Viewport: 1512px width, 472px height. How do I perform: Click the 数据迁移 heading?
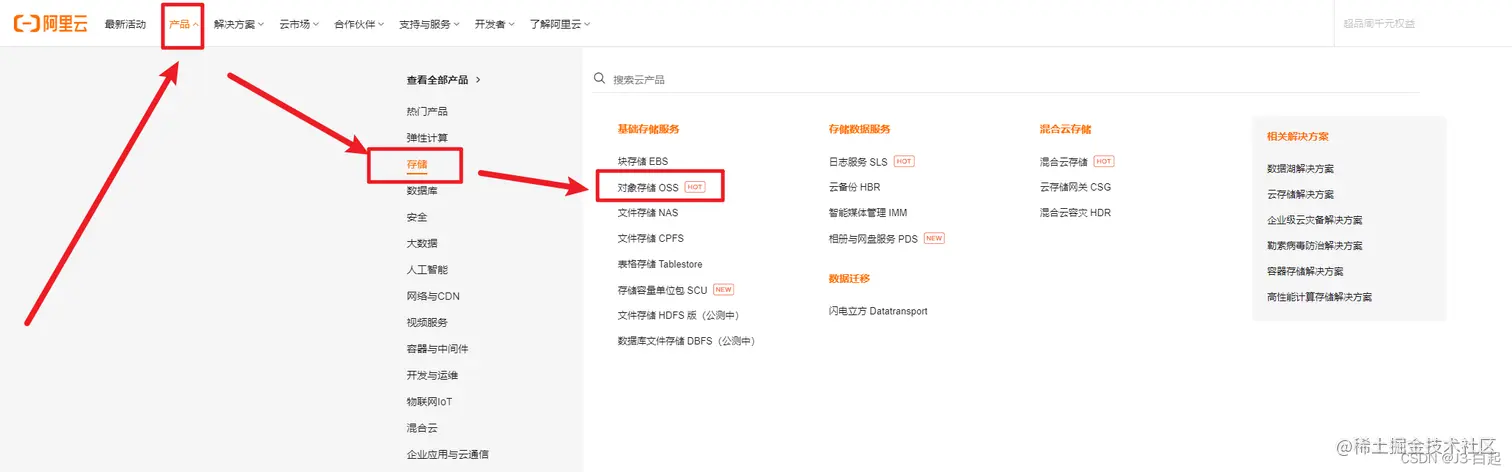849,278
